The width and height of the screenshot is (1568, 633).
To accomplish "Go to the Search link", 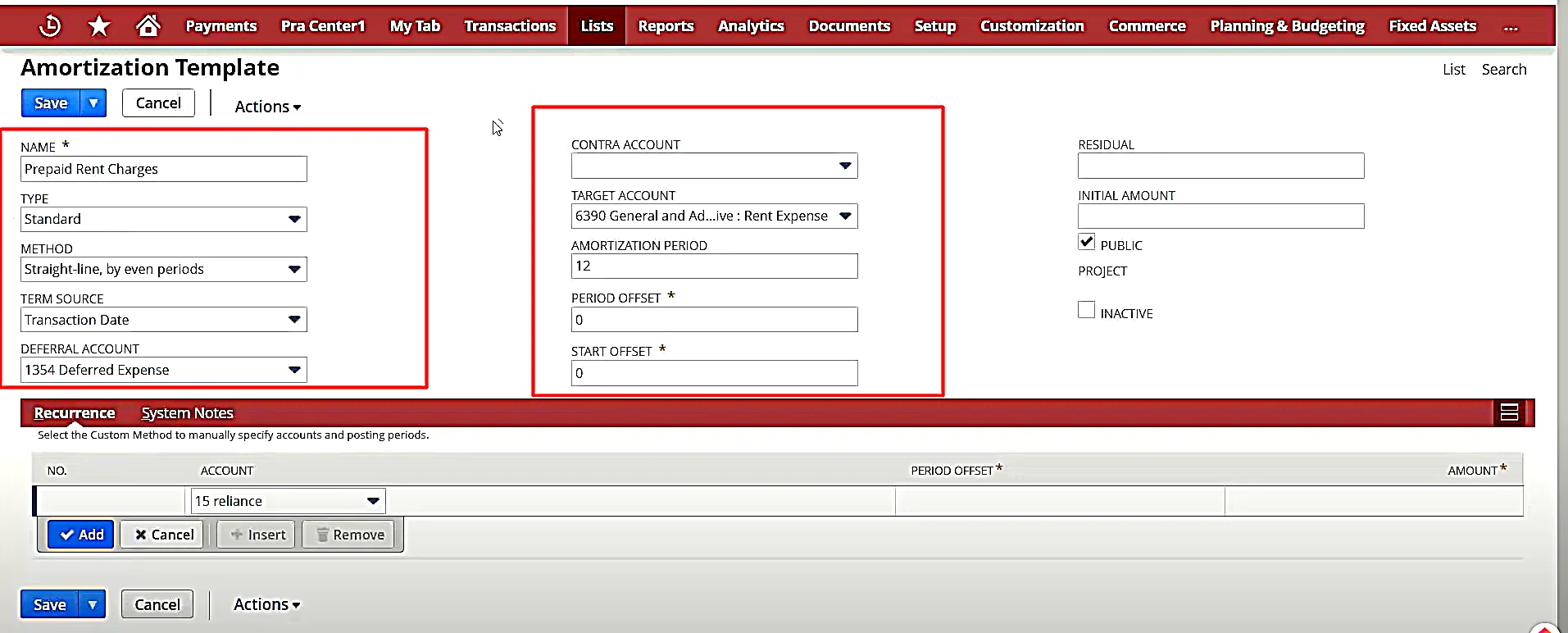I will click(1503, 70).
